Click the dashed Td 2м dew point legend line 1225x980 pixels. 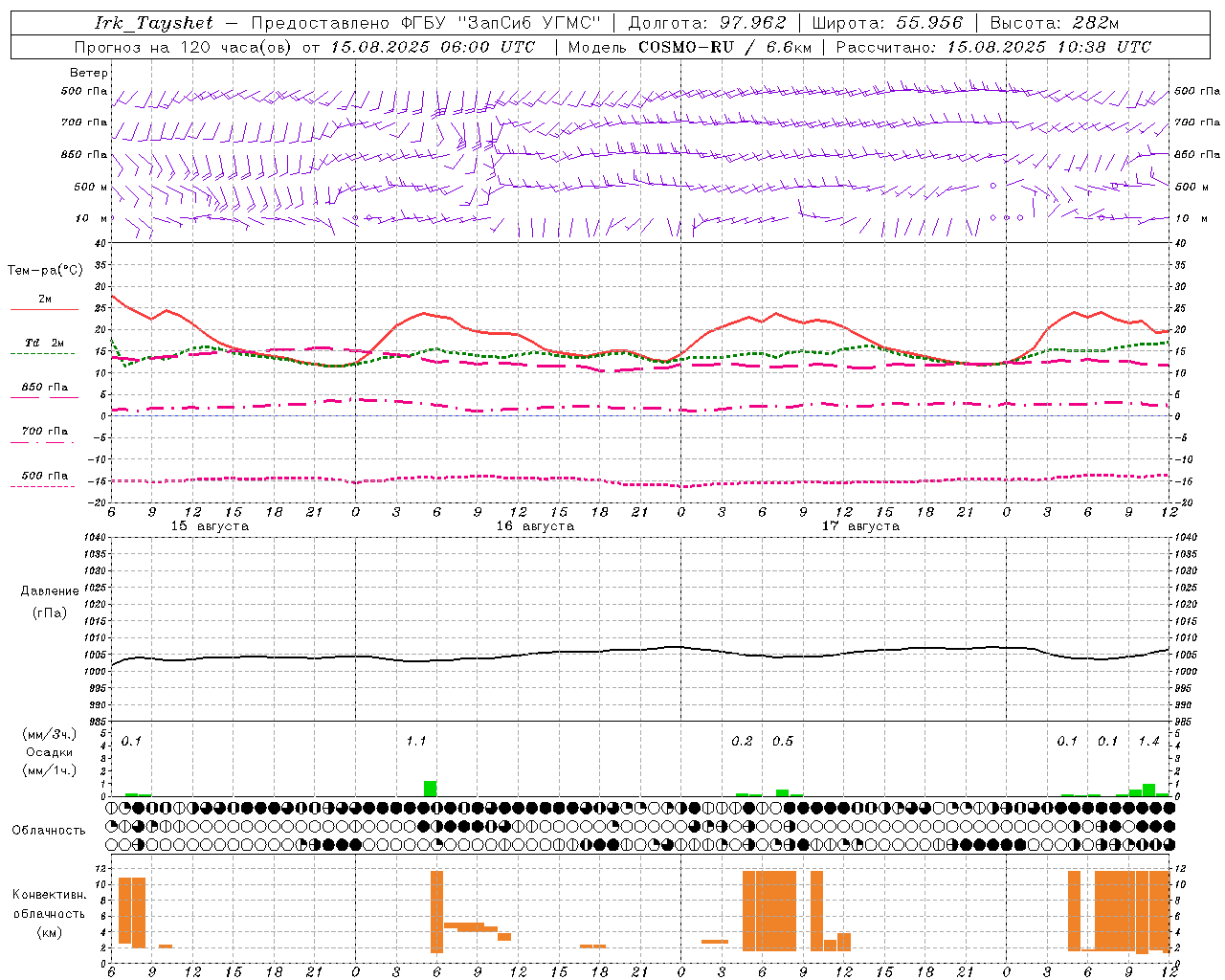click(42, 353)
